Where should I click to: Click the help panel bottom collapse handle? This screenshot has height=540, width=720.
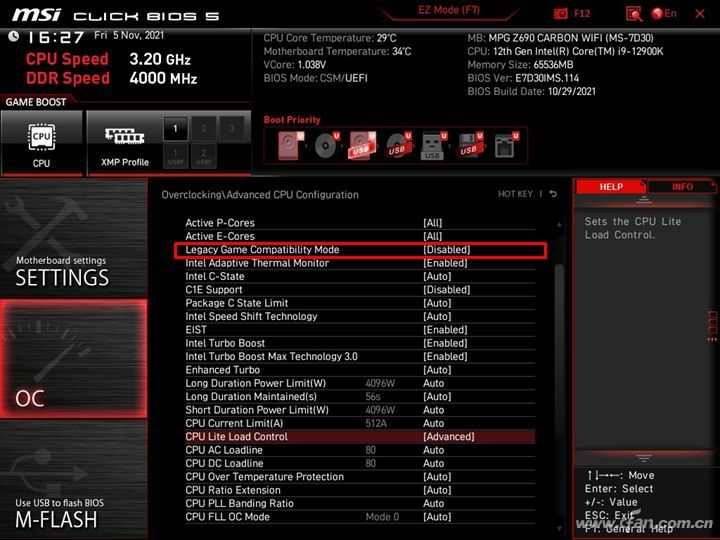(x=643, y=458)
